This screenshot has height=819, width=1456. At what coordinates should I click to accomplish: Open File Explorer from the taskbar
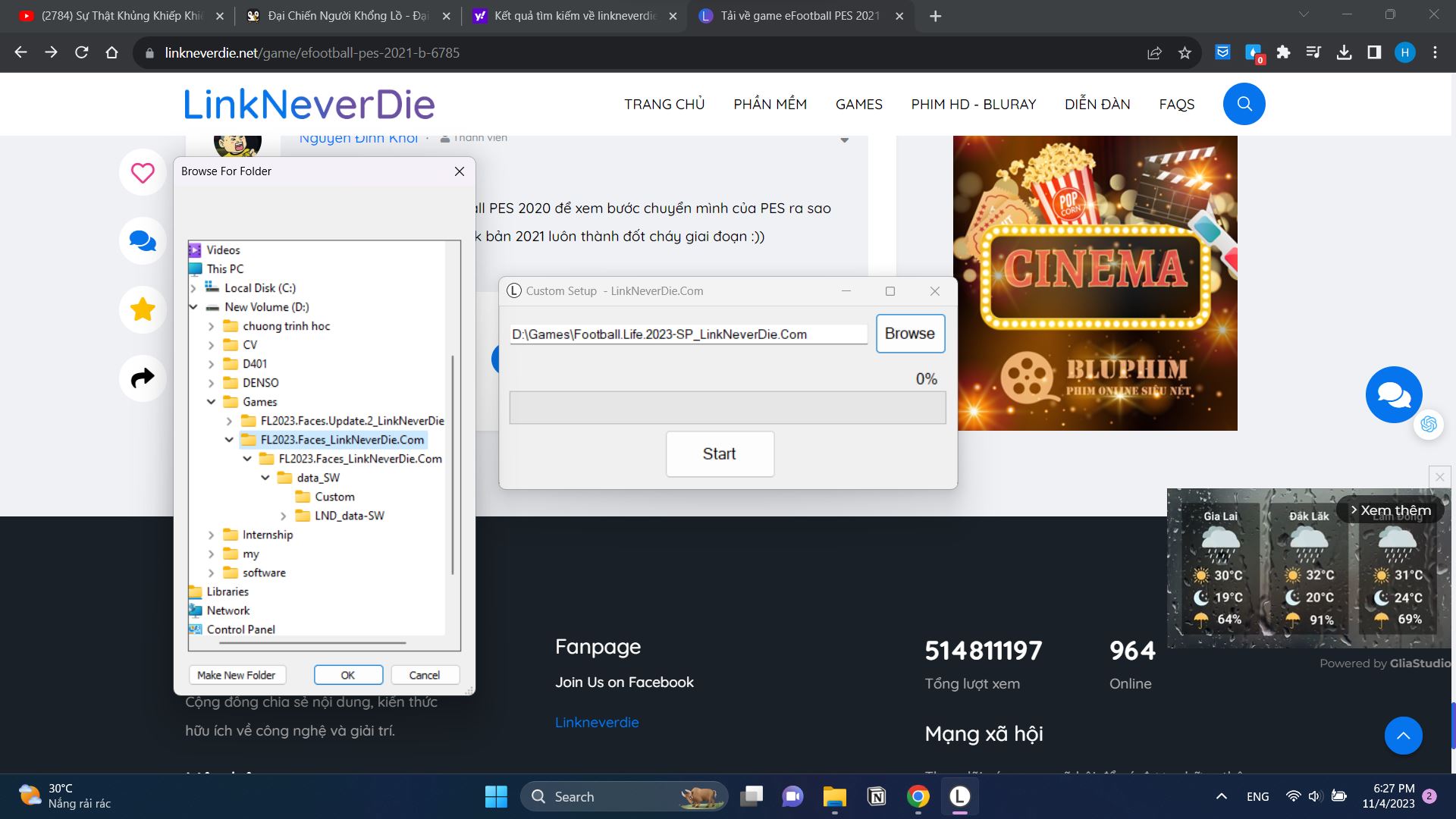[834, 796]
